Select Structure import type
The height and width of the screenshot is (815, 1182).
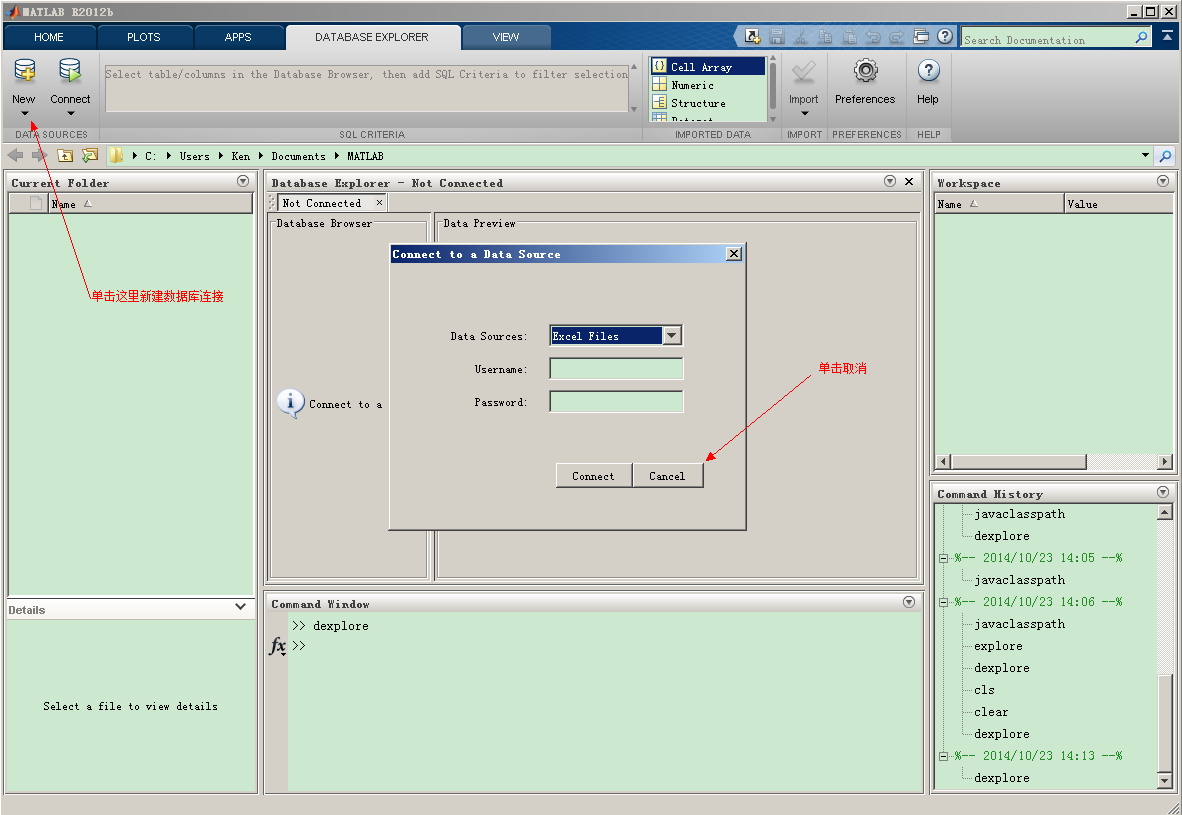pyautogui.click(x=708, y=103)
